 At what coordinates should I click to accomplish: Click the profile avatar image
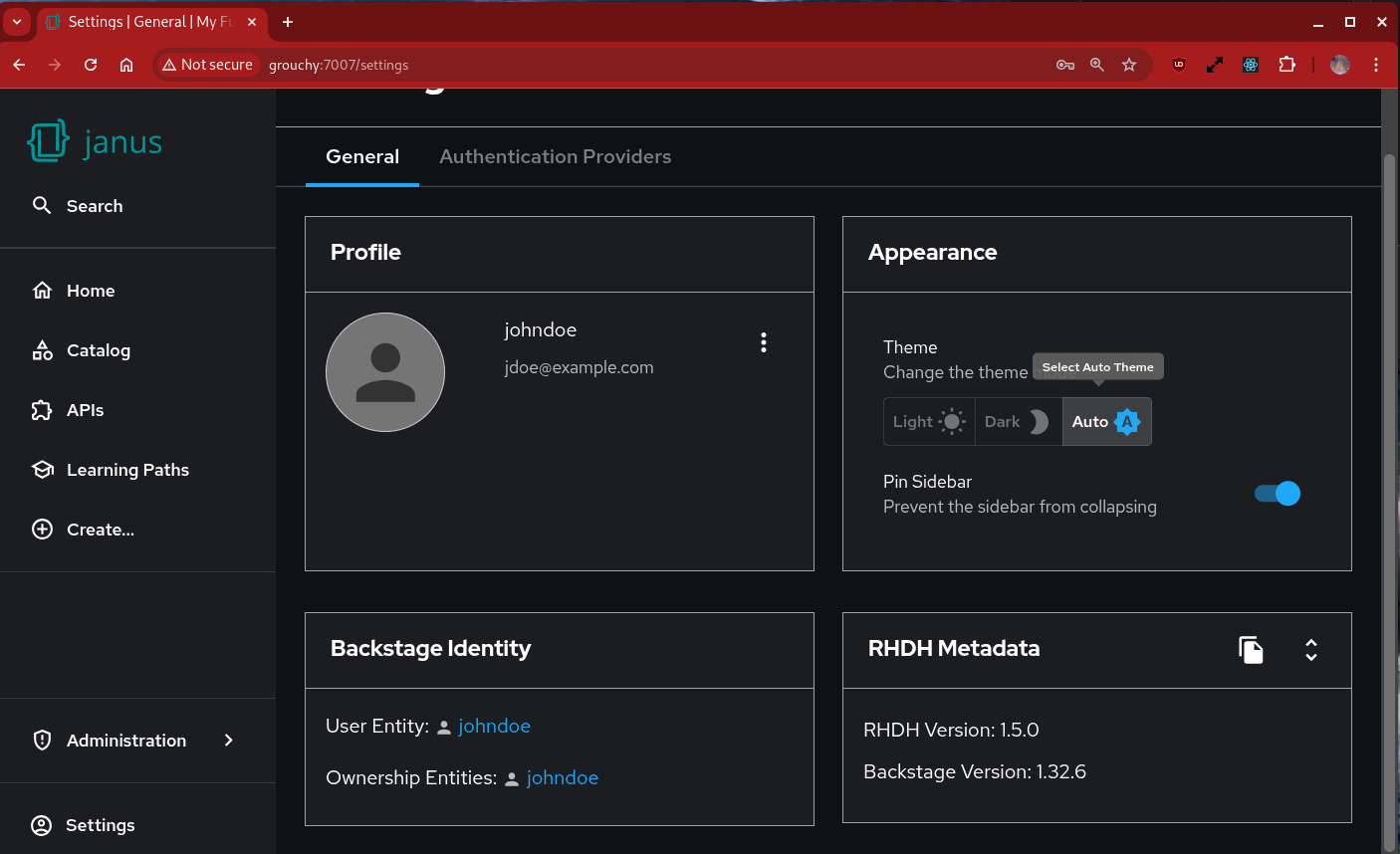pyautogui.click(x=385, y=372)
